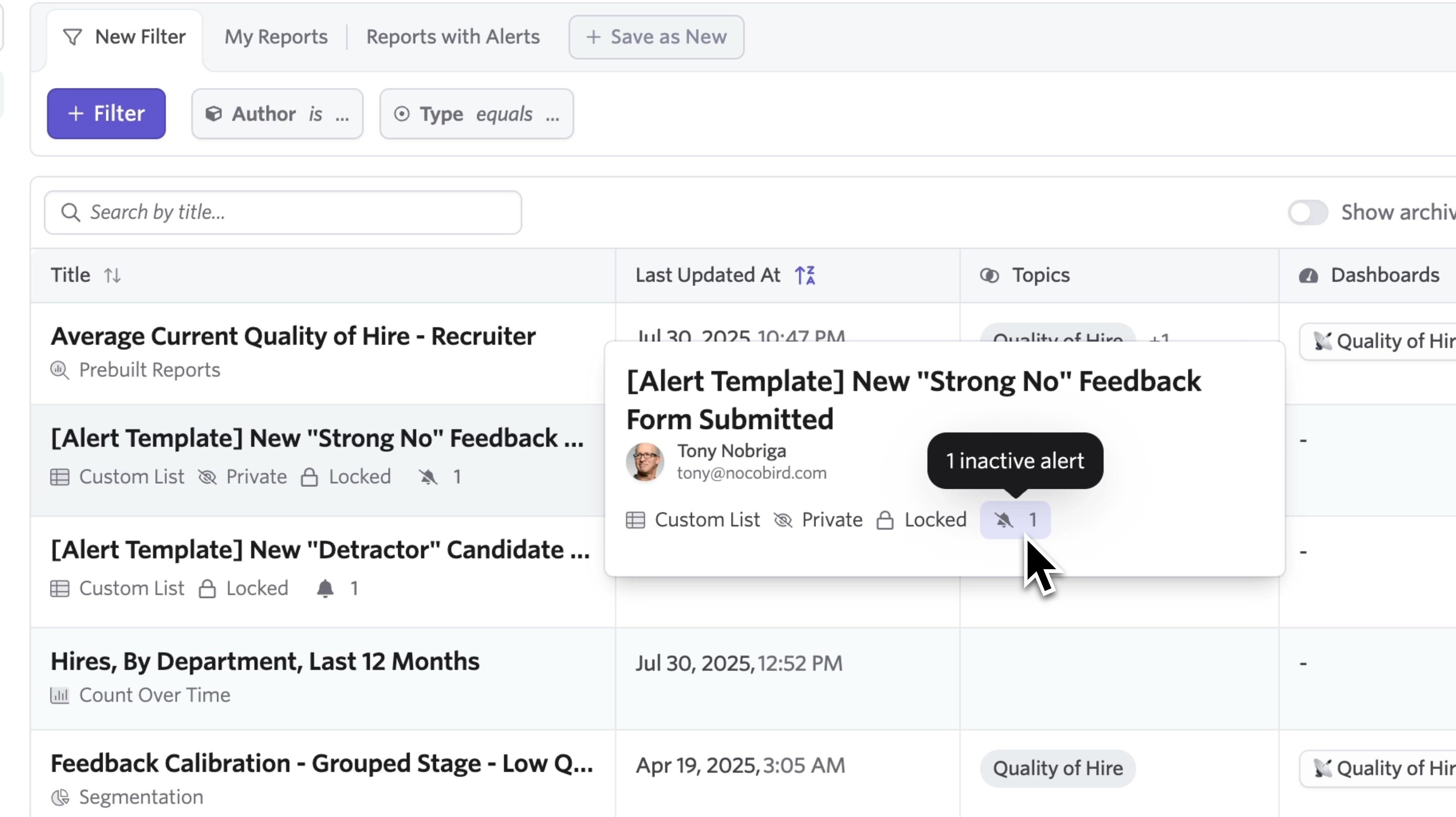The height and width of the screenshot is (817, 1456).
Task: Click Quality of Hire dashboard chip in first row
Action: (1378, 341)
